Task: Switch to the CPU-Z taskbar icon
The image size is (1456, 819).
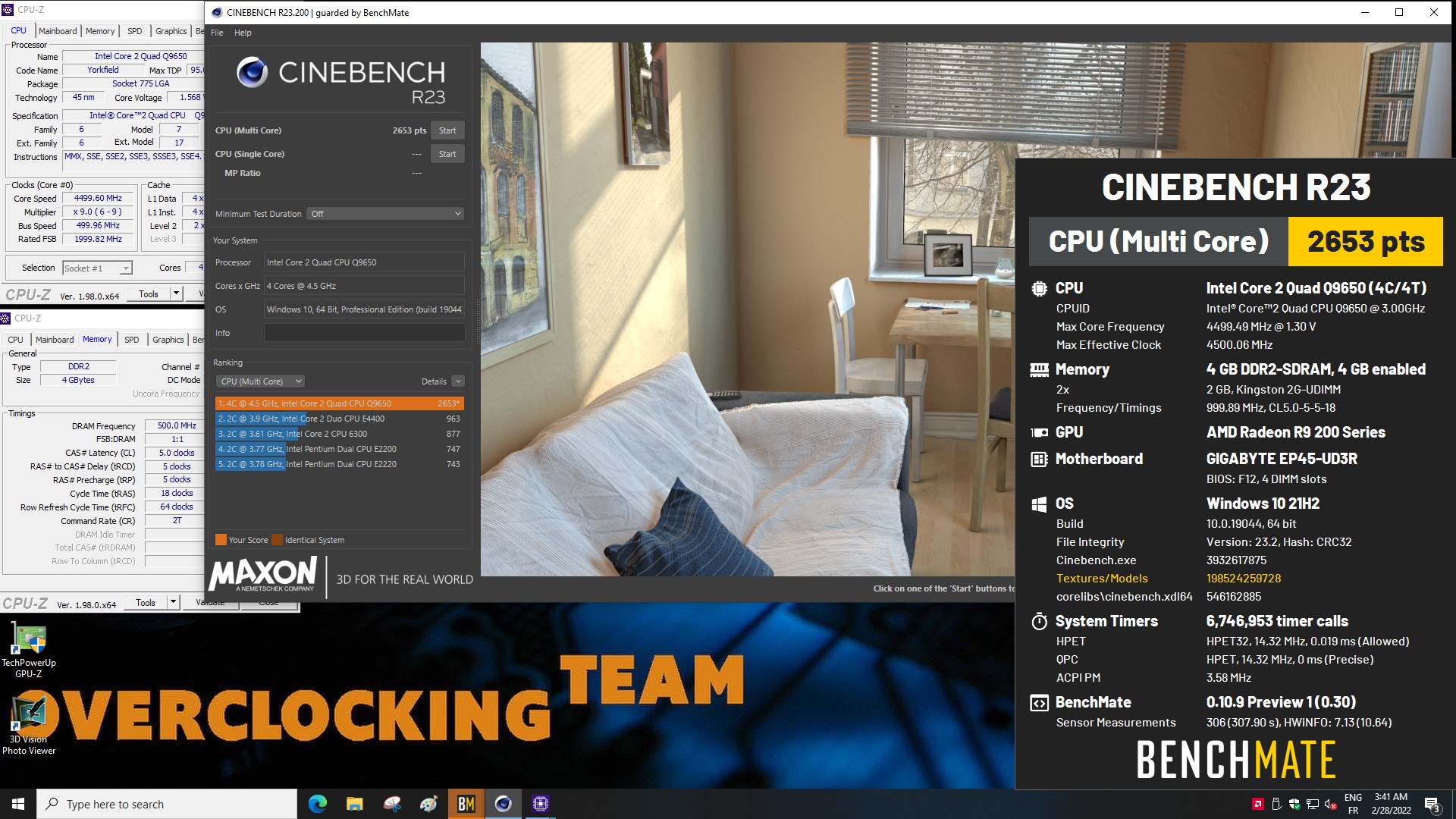Action: pyautogui.click(x=540, y=804)
